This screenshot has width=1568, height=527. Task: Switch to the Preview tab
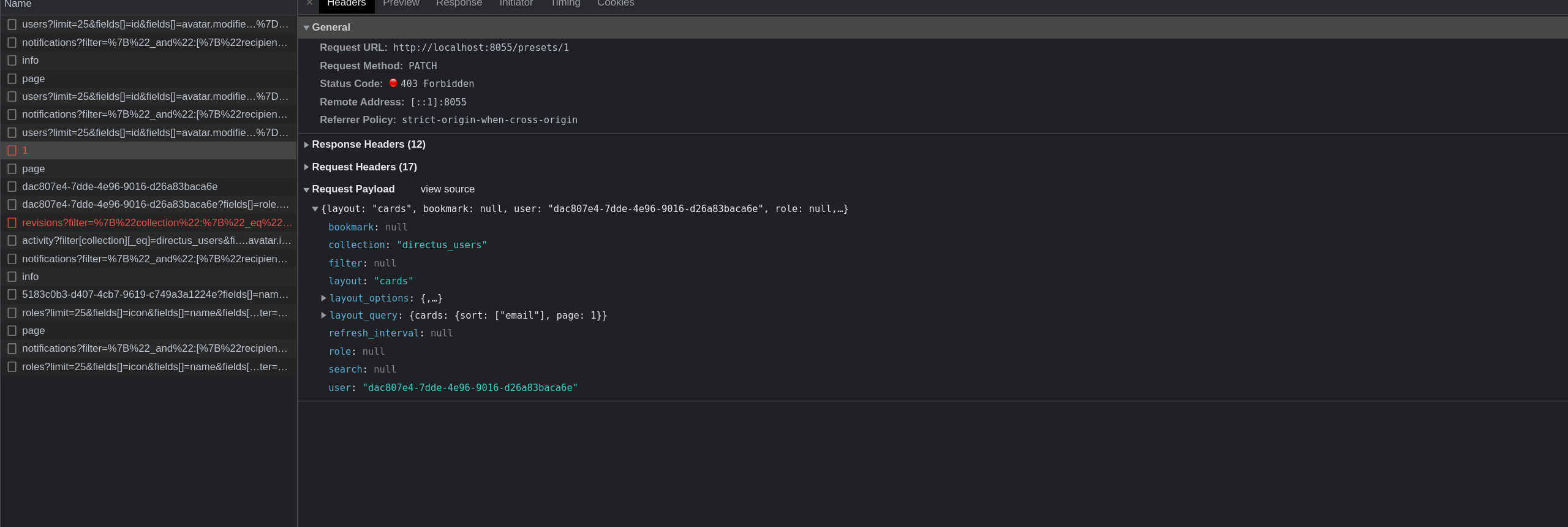(x=401, y=4)
